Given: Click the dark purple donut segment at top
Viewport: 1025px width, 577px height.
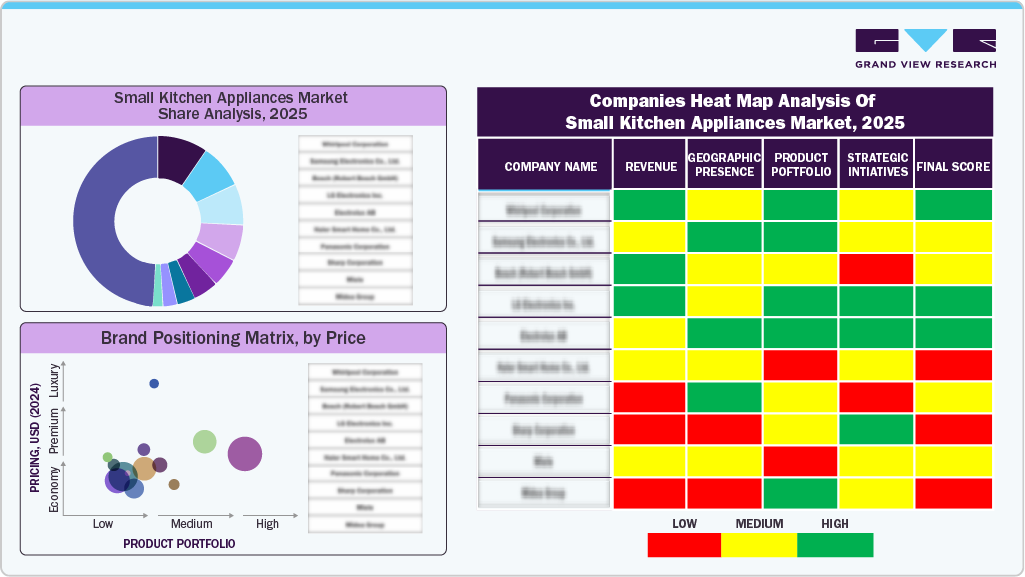Looking at the screenshot, I should [176, 157].
